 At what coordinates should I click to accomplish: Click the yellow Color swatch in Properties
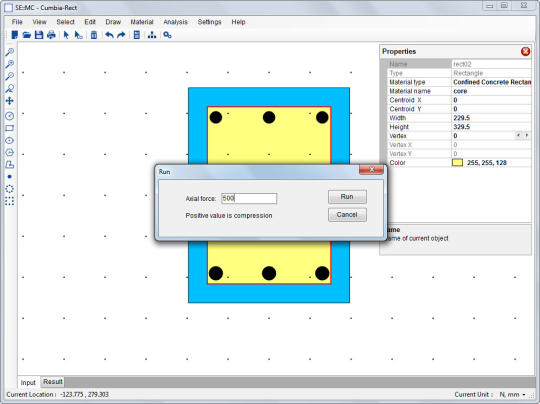pyautogui.click(x=457, y=163)
